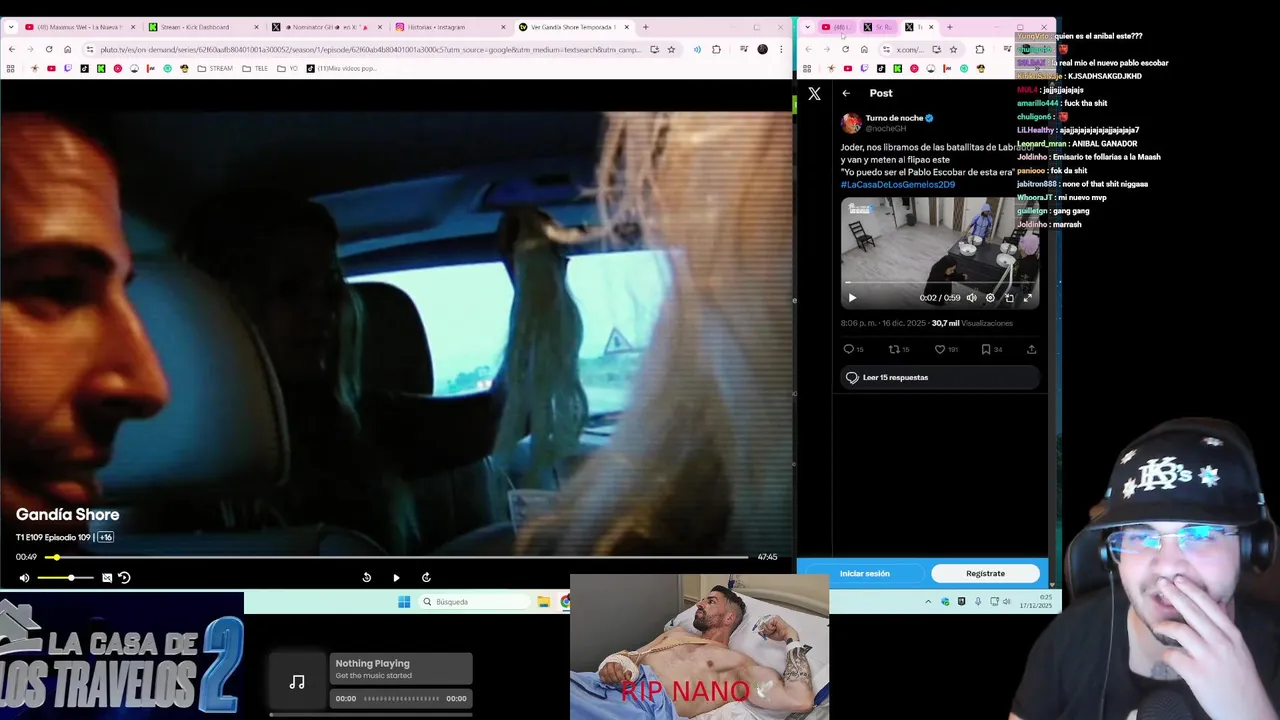Viewport: 1280px width, 720px height.
Task: Bookmark the X page star
Action: 953,49
